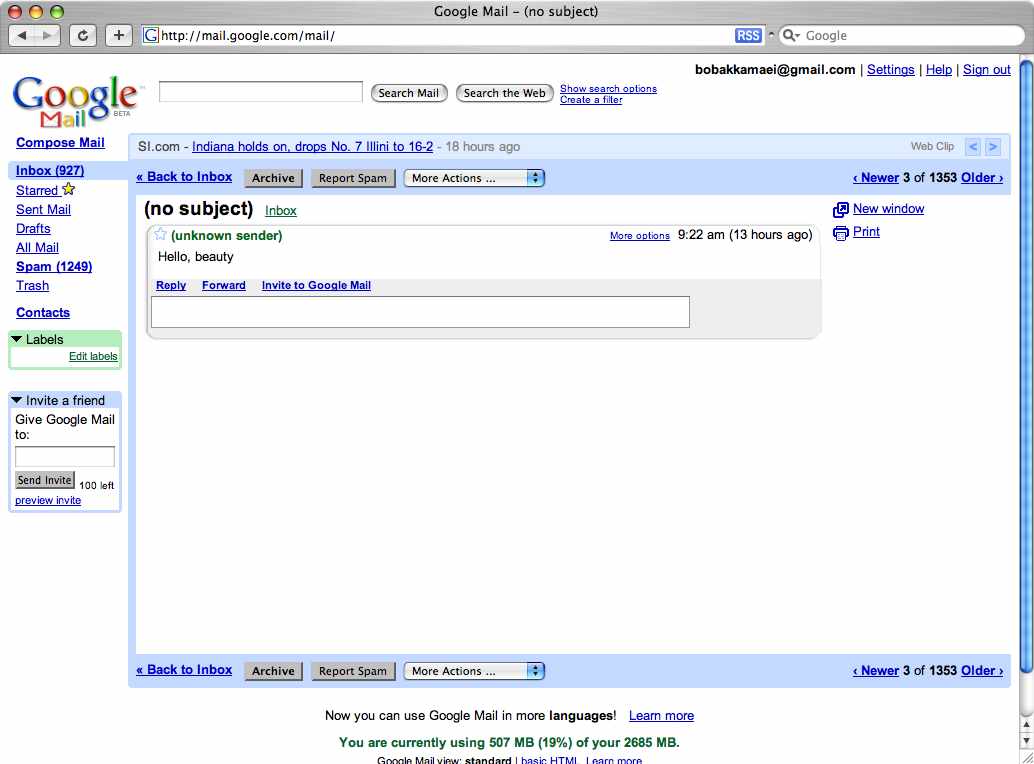Screen dimensions: 1034x764
Task: Click the RSS badge in address bar
Action: (747, 36)
